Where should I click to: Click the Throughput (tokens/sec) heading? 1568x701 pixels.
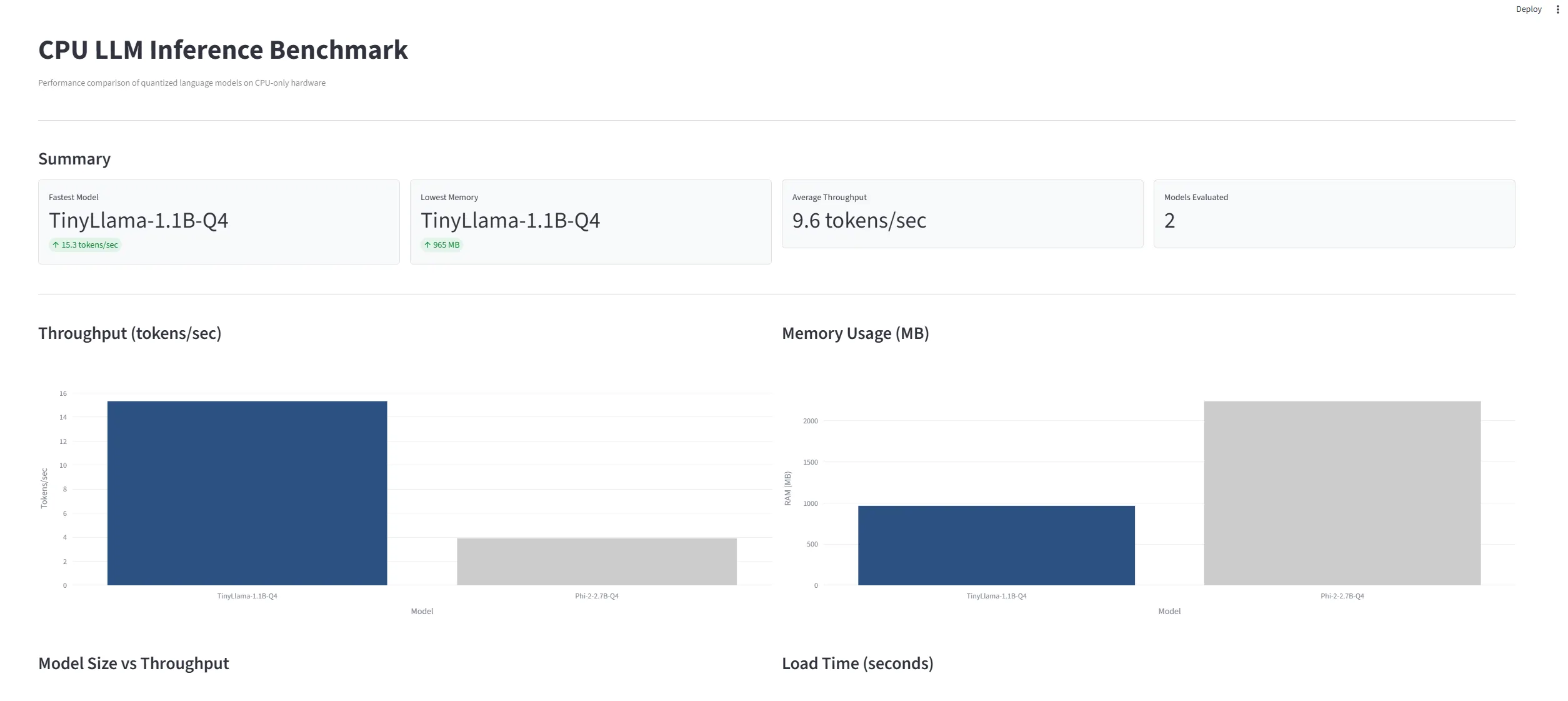click(130, 333)
